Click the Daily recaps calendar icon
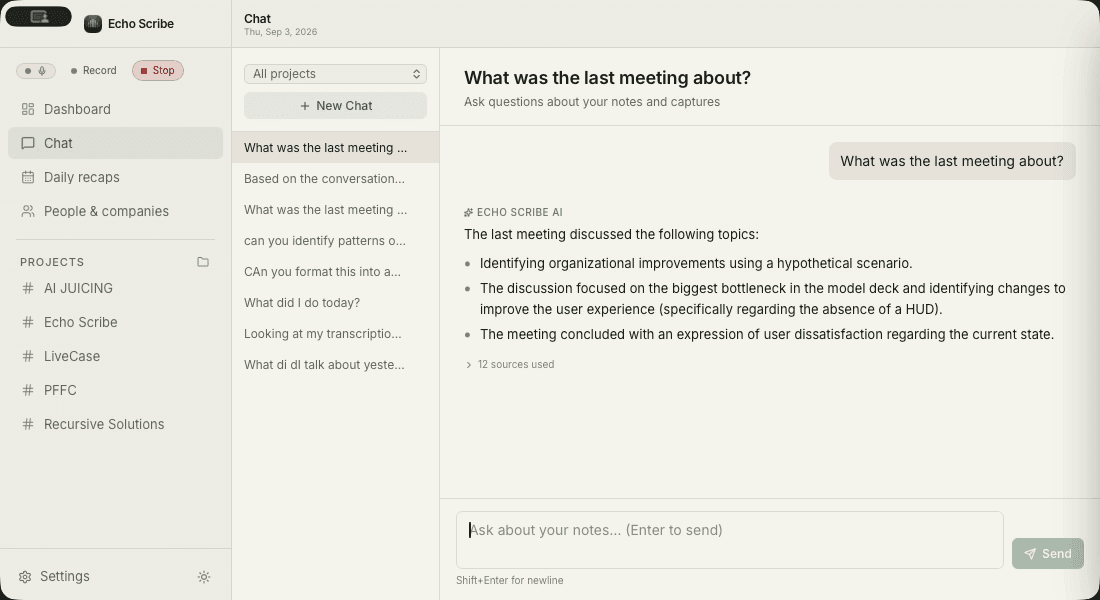 28,178
